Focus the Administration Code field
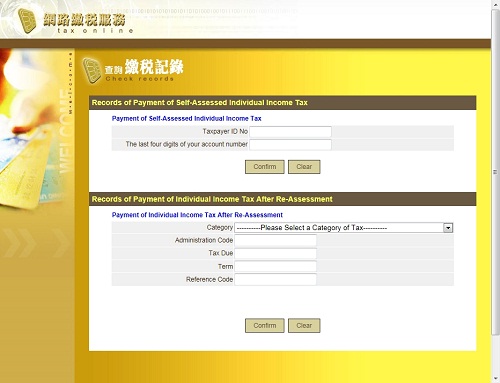This screenshot has width=500, height=383. [275, 240]
